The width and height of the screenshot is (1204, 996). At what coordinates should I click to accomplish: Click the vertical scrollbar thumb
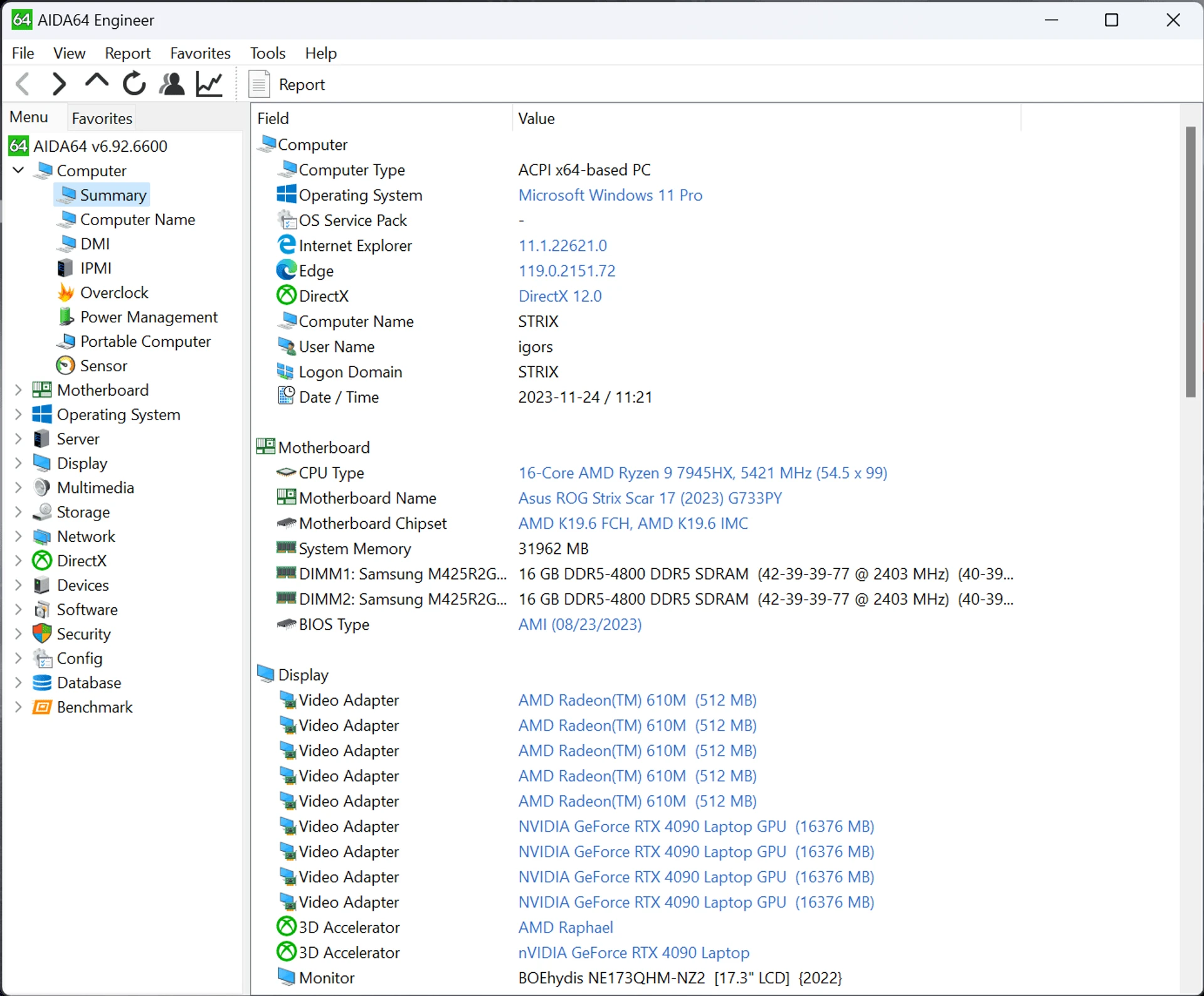1190,262
